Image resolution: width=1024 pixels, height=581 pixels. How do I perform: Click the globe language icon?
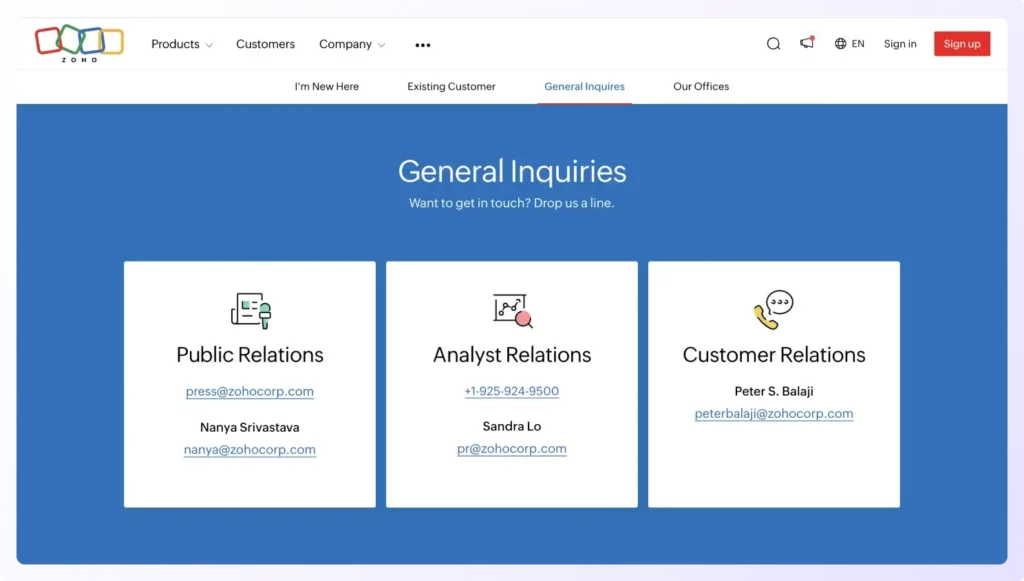point(840,44)
